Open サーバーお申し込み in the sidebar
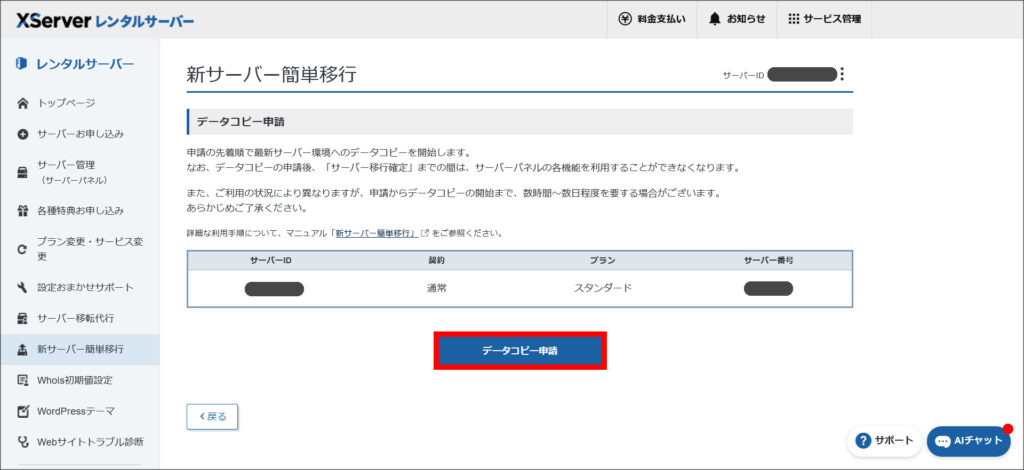Image resolution: width=1024 pixels, height=470 pixels. click(80, 134)
